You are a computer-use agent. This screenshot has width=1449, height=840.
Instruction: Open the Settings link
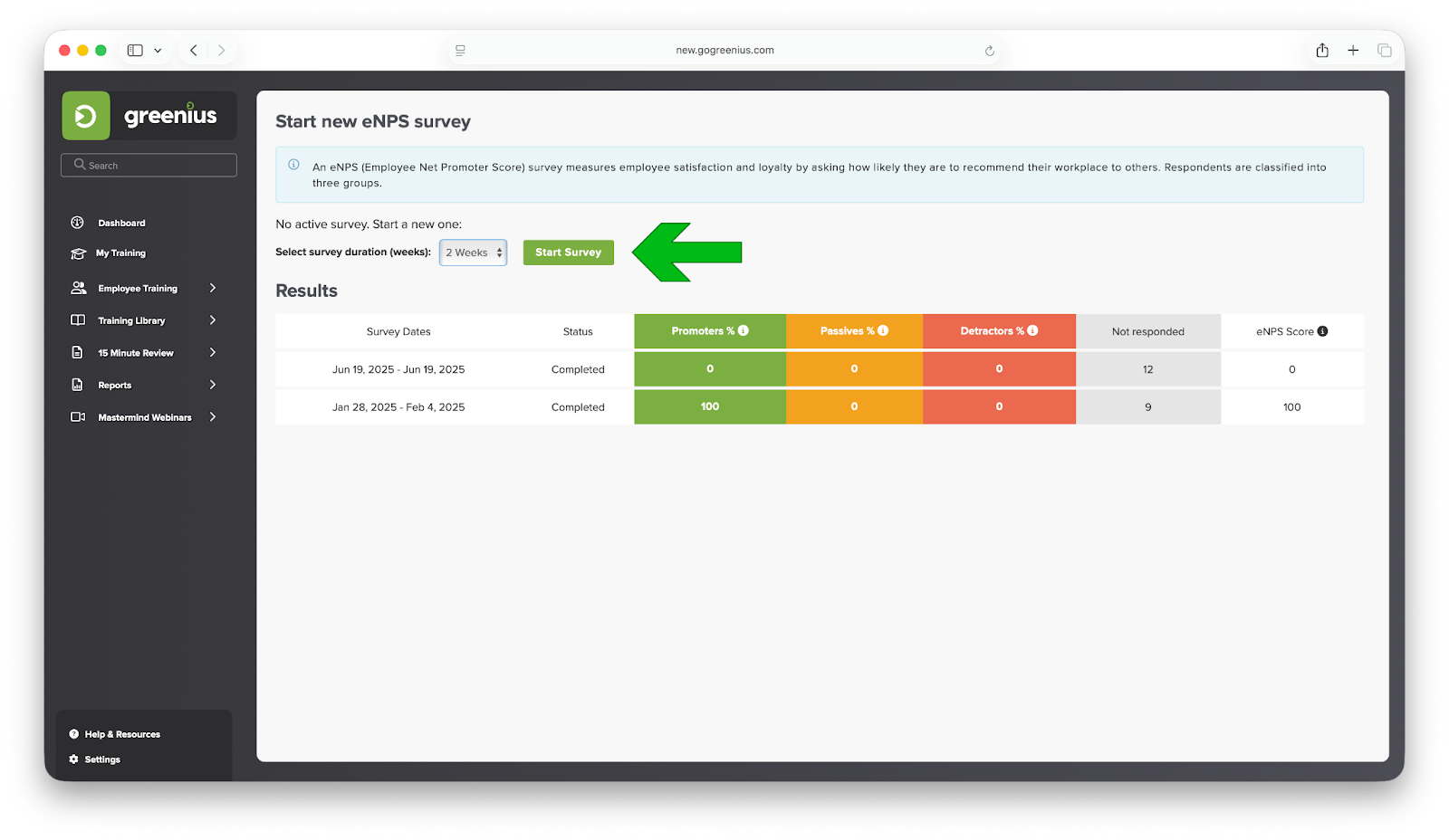pos(102,759)
